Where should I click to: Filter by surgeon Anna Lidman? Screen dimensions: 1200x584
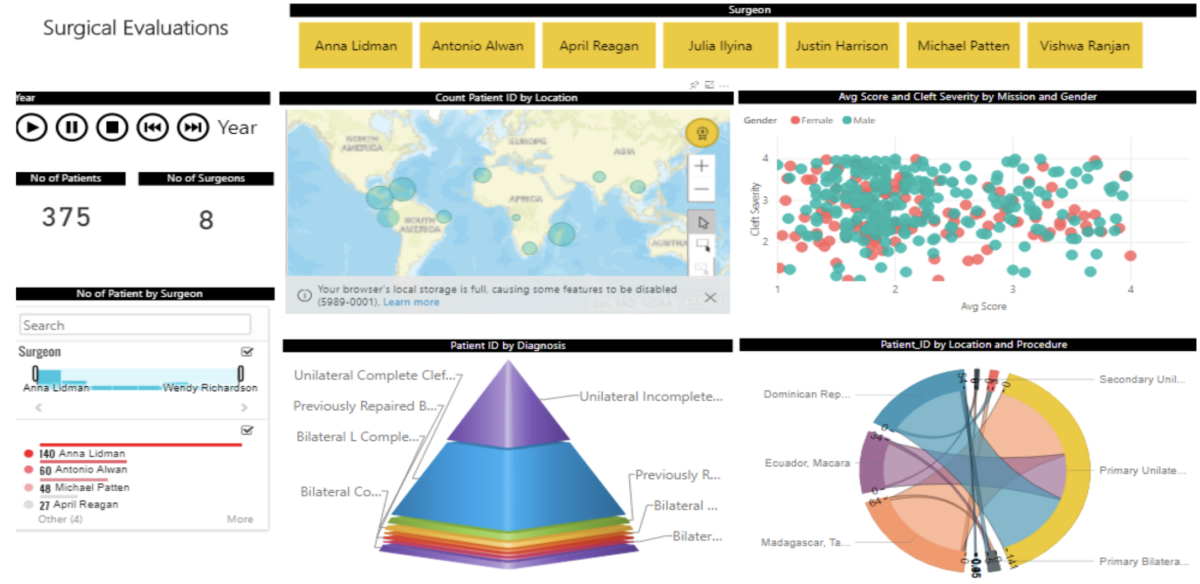(356, 46)
